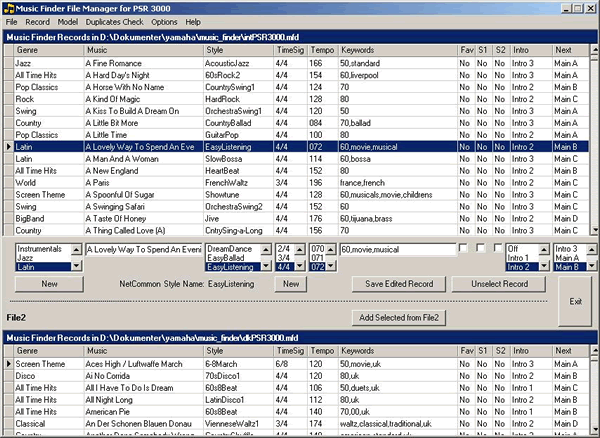
Task: Click Style column header in File2 table
Action: pos(239,351)
